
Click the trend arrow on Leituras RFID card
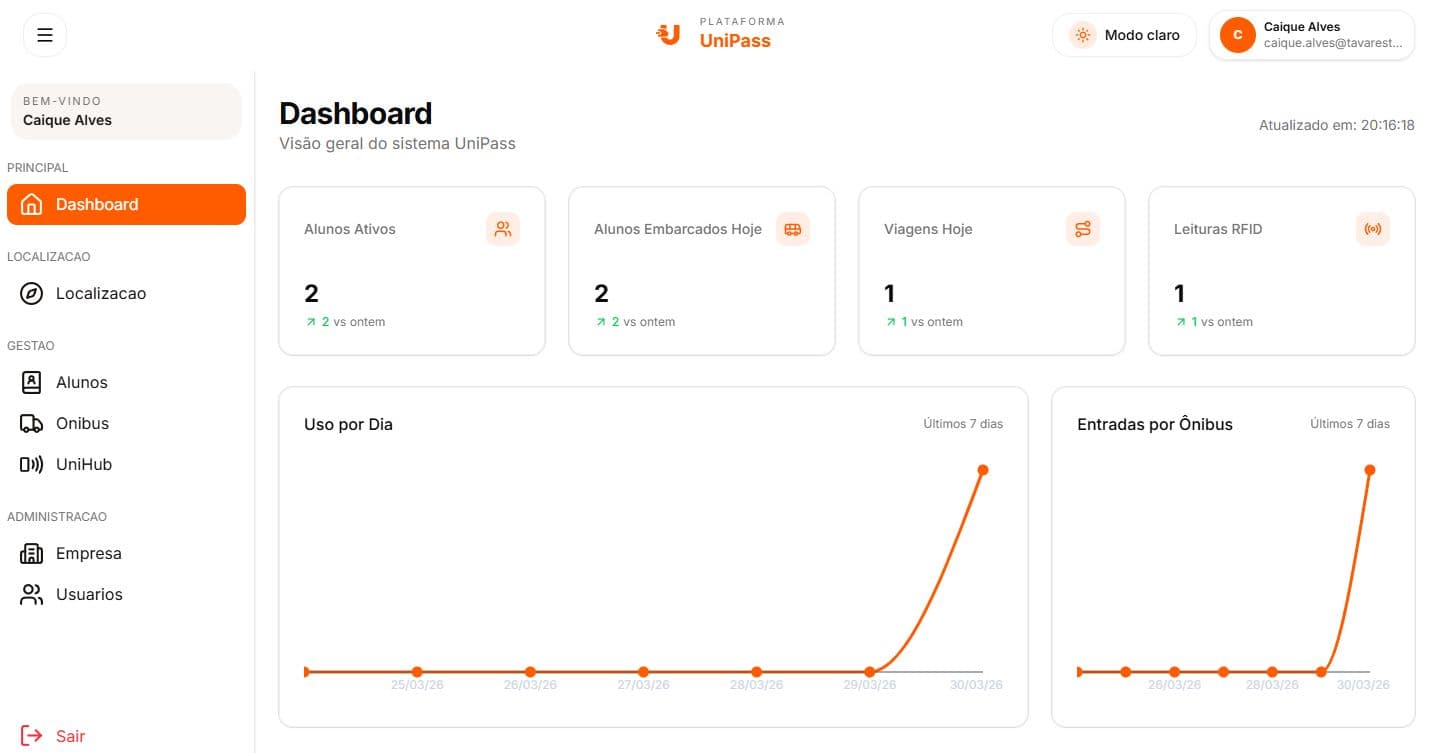tap(1181, 322)
